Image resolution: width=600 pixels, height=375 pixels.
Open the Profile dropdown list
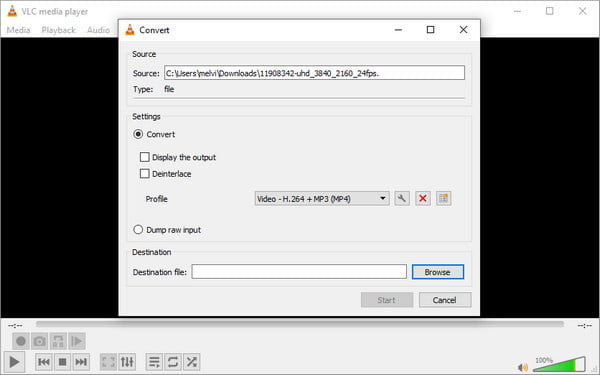pos(322,199)
